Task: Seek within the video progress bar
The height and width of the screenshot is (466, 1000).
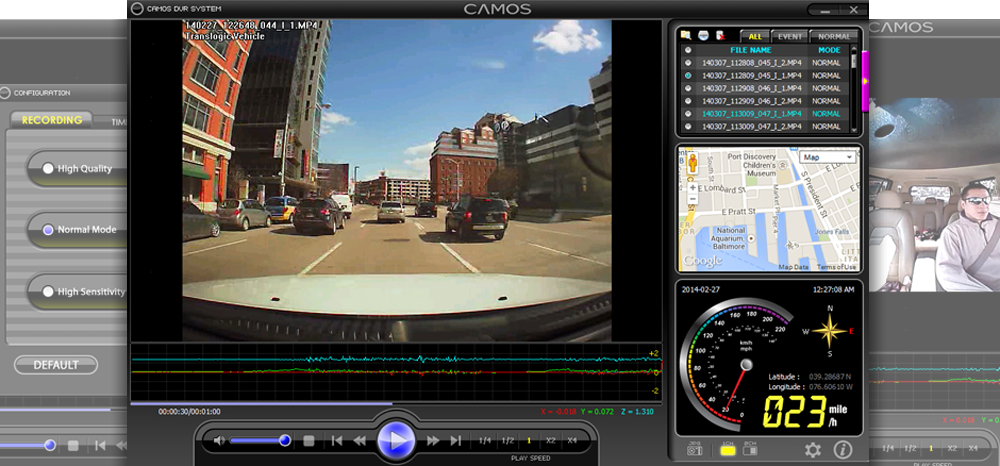Action: [396, 403]
